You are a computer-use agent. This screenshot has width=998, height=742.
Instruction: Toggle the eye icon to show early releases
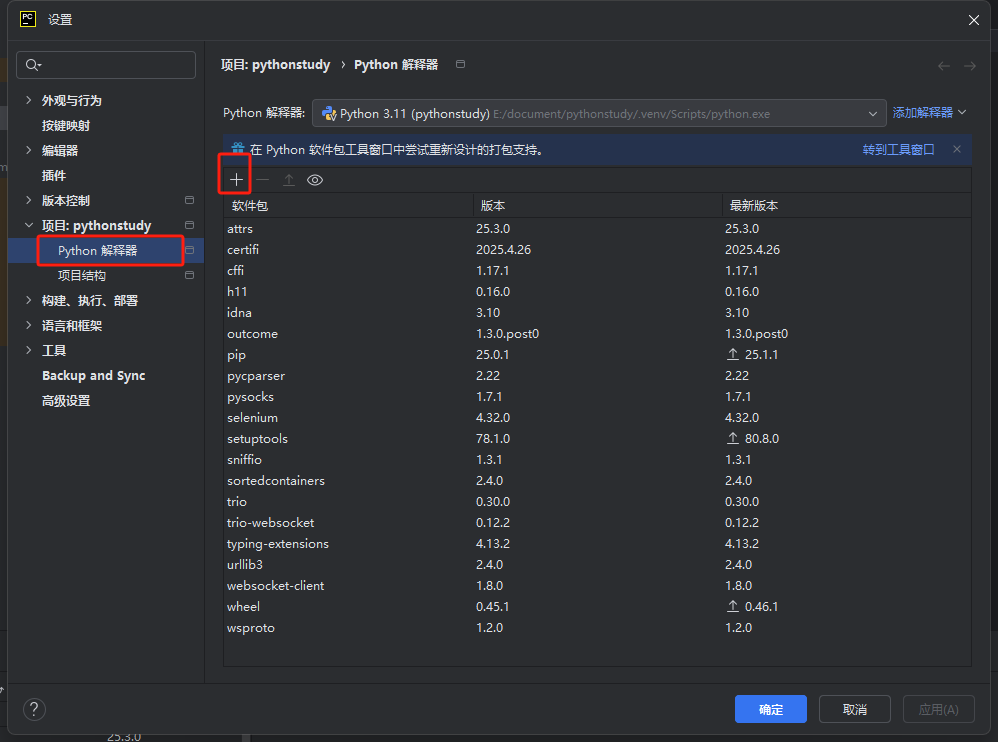[315, 180]
